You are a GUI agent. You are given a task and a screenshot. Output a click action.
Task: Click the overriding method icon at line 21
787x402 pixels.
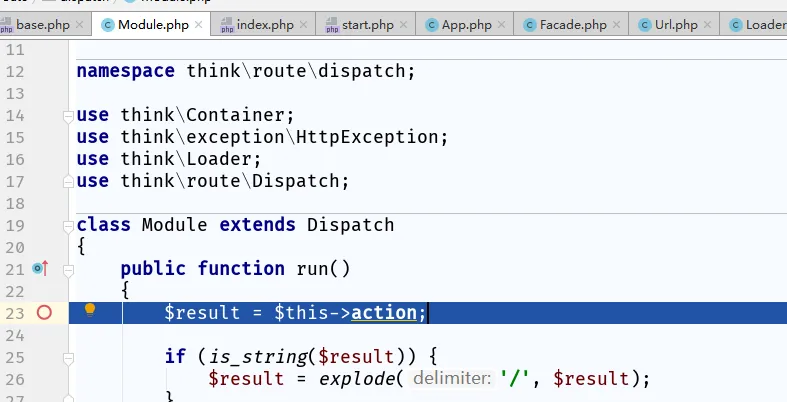[x=40, y=268]
